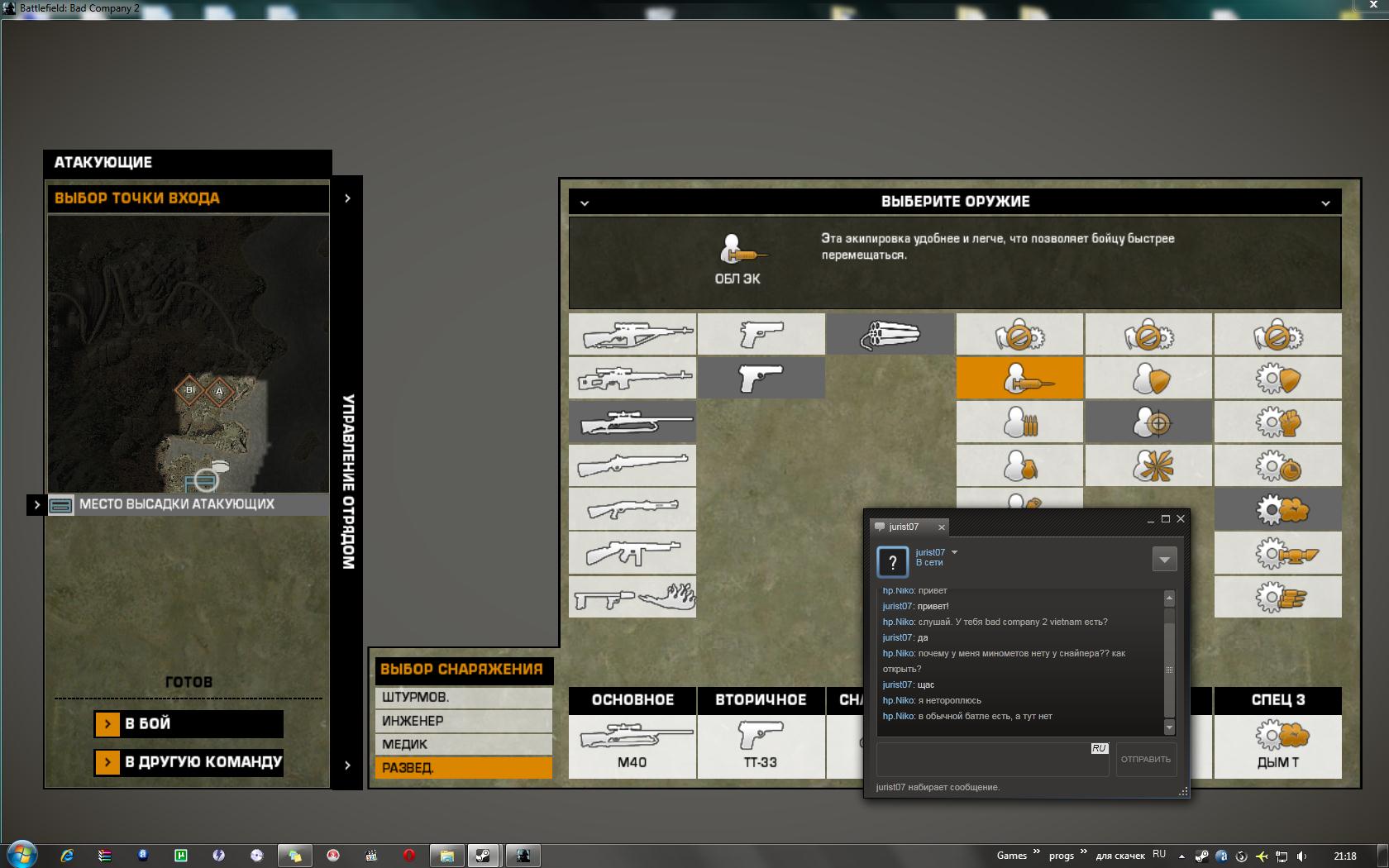Select the top pistol in the secondary column
This screenshot has width=1389, height=868.
761,334
